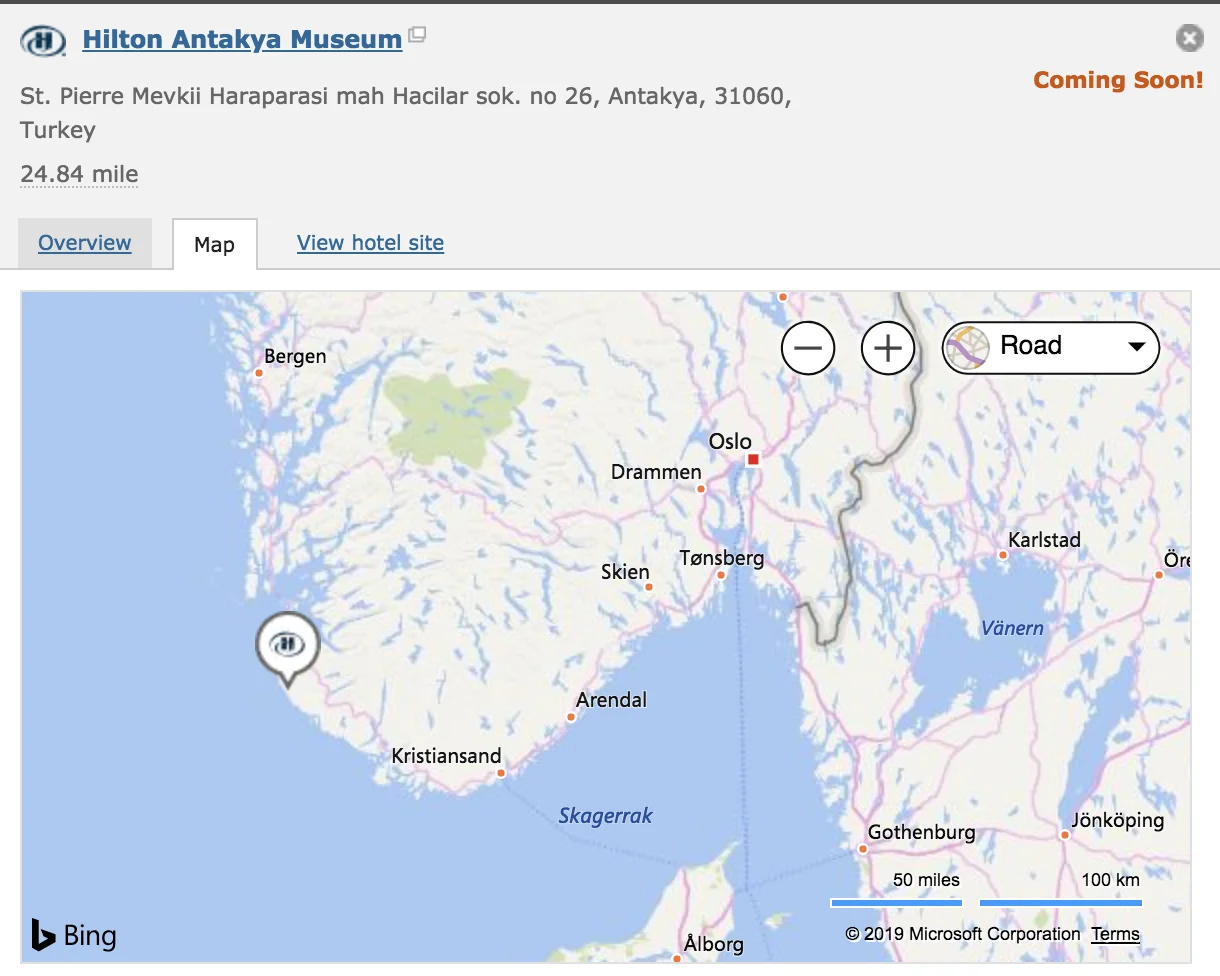
Task: Open the Terms link on the map
Action: 1115,934
